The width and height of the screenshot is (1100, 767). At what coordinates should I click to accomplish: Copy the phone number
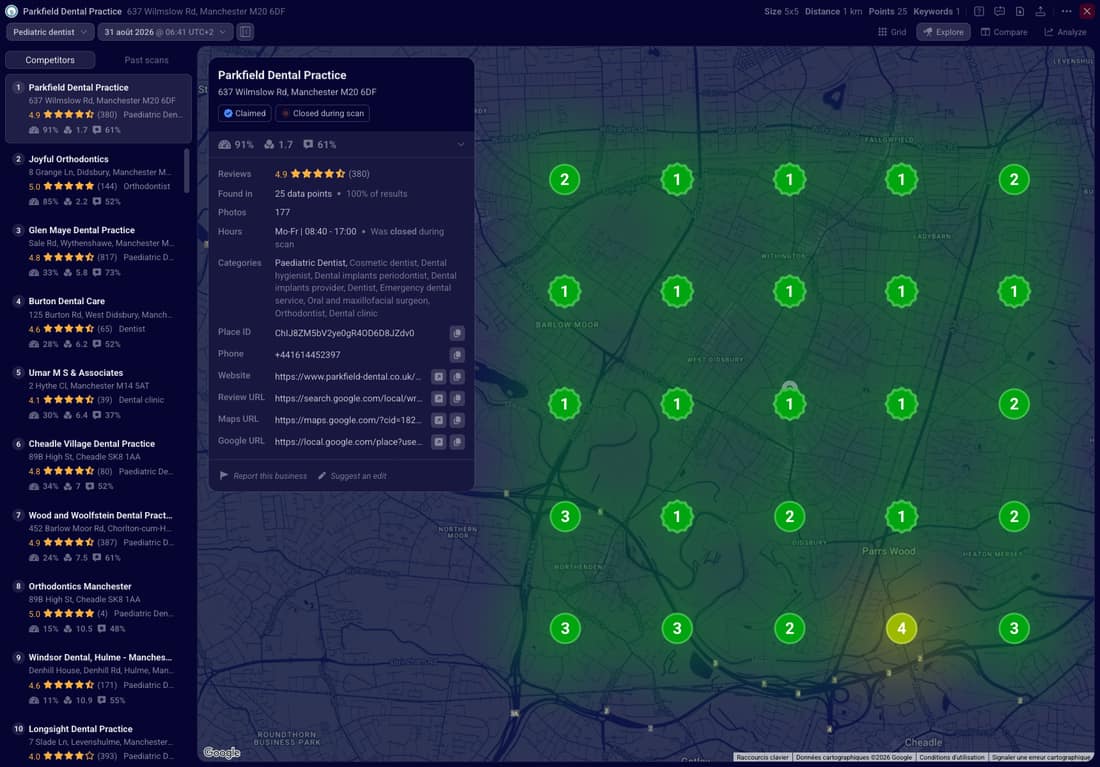[457, 354]
